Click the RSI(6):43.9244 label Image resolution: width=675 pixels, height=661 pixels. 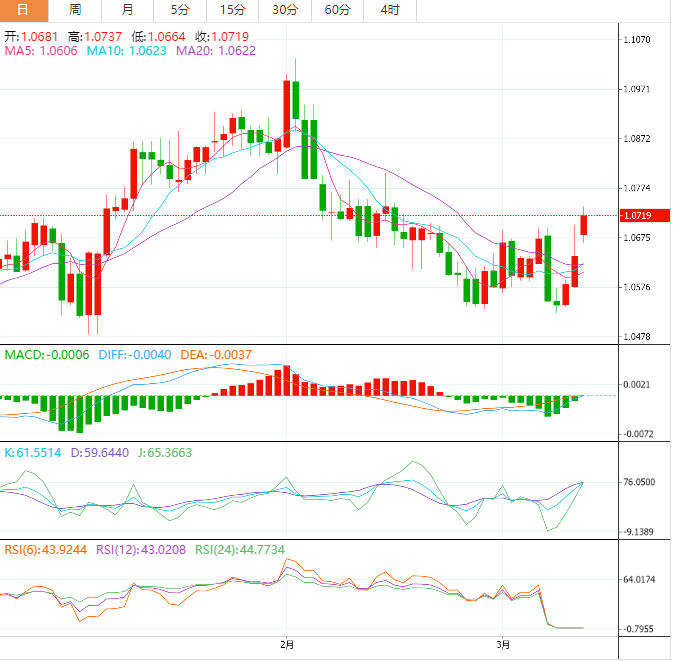[46, 550]
